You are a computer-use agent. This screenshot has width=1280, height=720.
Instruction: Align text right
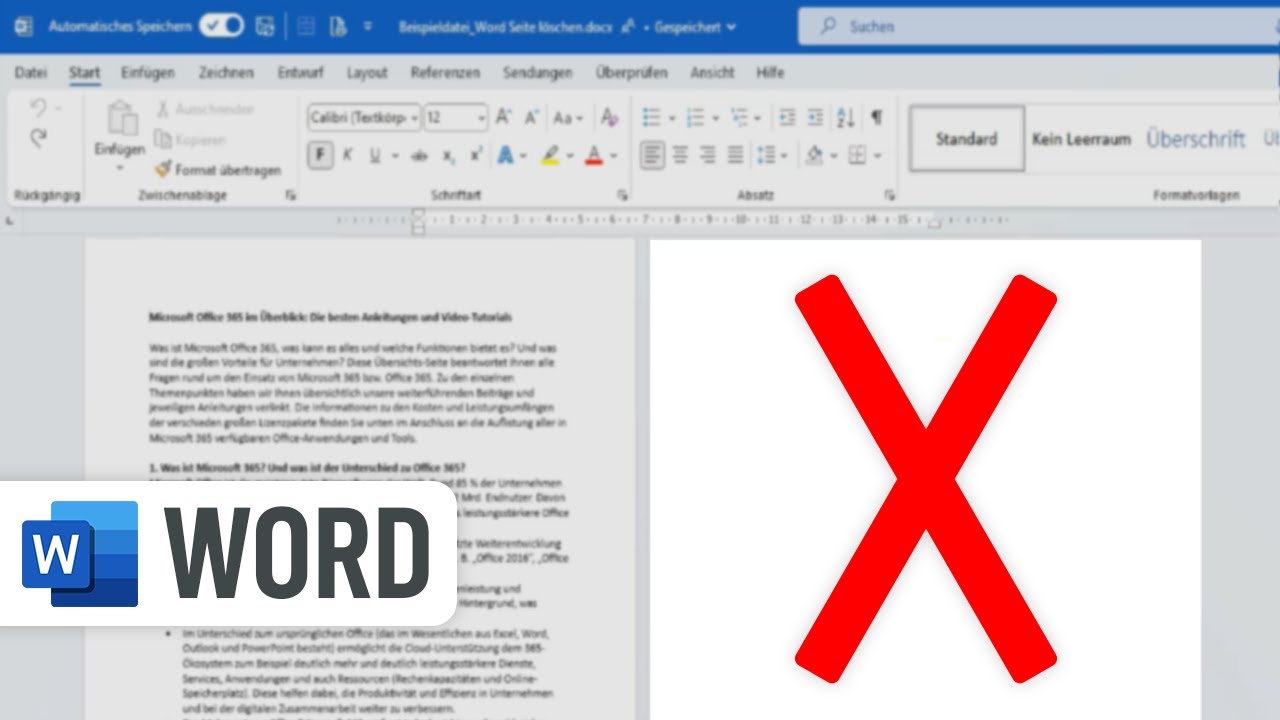707,155
